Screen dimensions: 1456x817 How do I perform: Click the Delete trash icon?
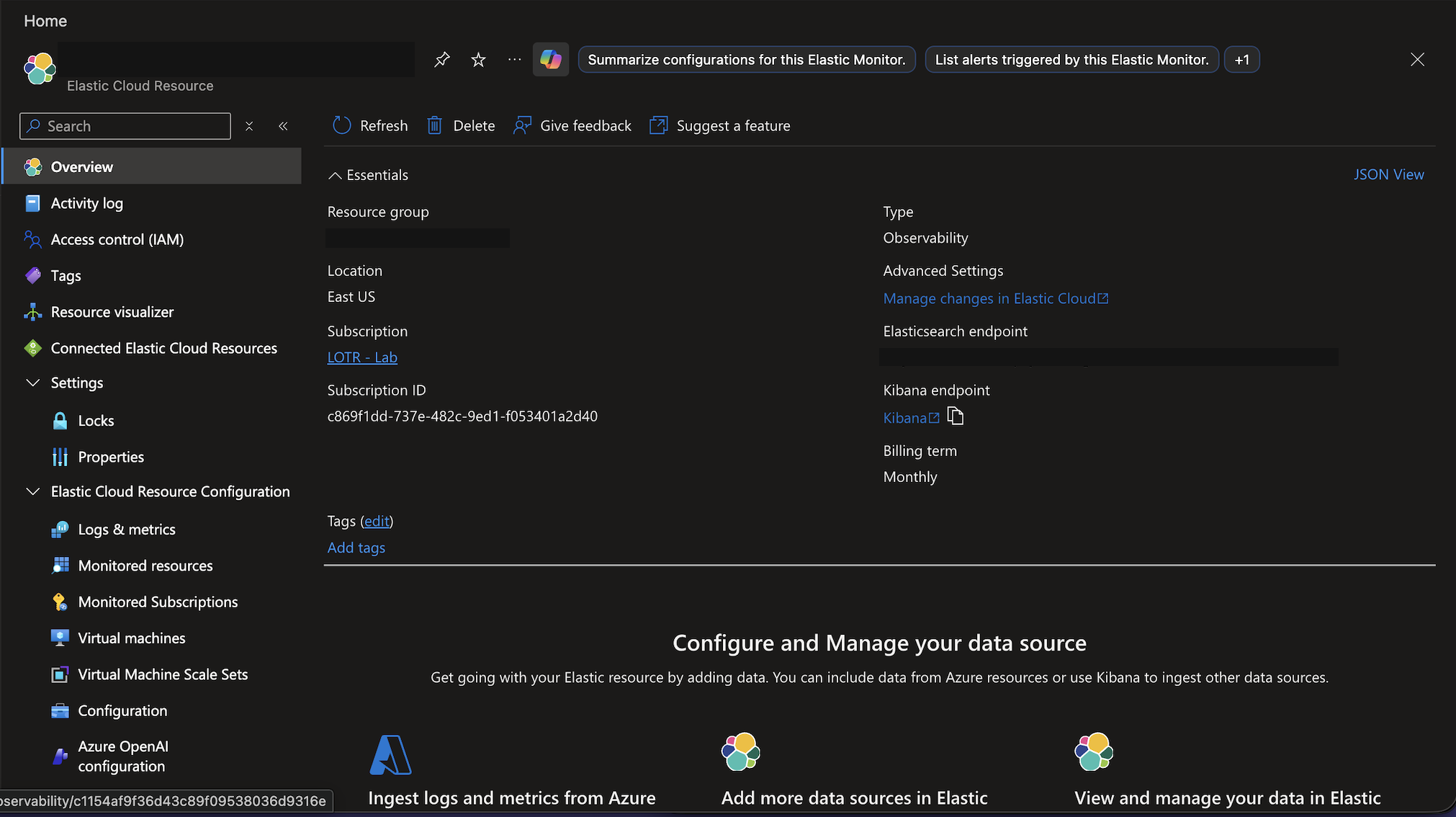coord(434,125)
